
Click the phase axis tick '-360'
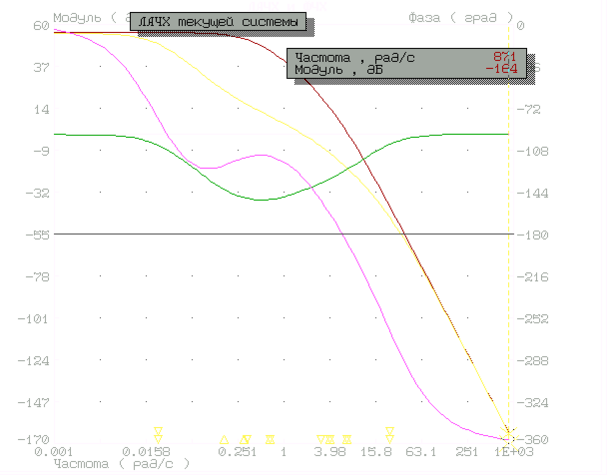point(533,440)
